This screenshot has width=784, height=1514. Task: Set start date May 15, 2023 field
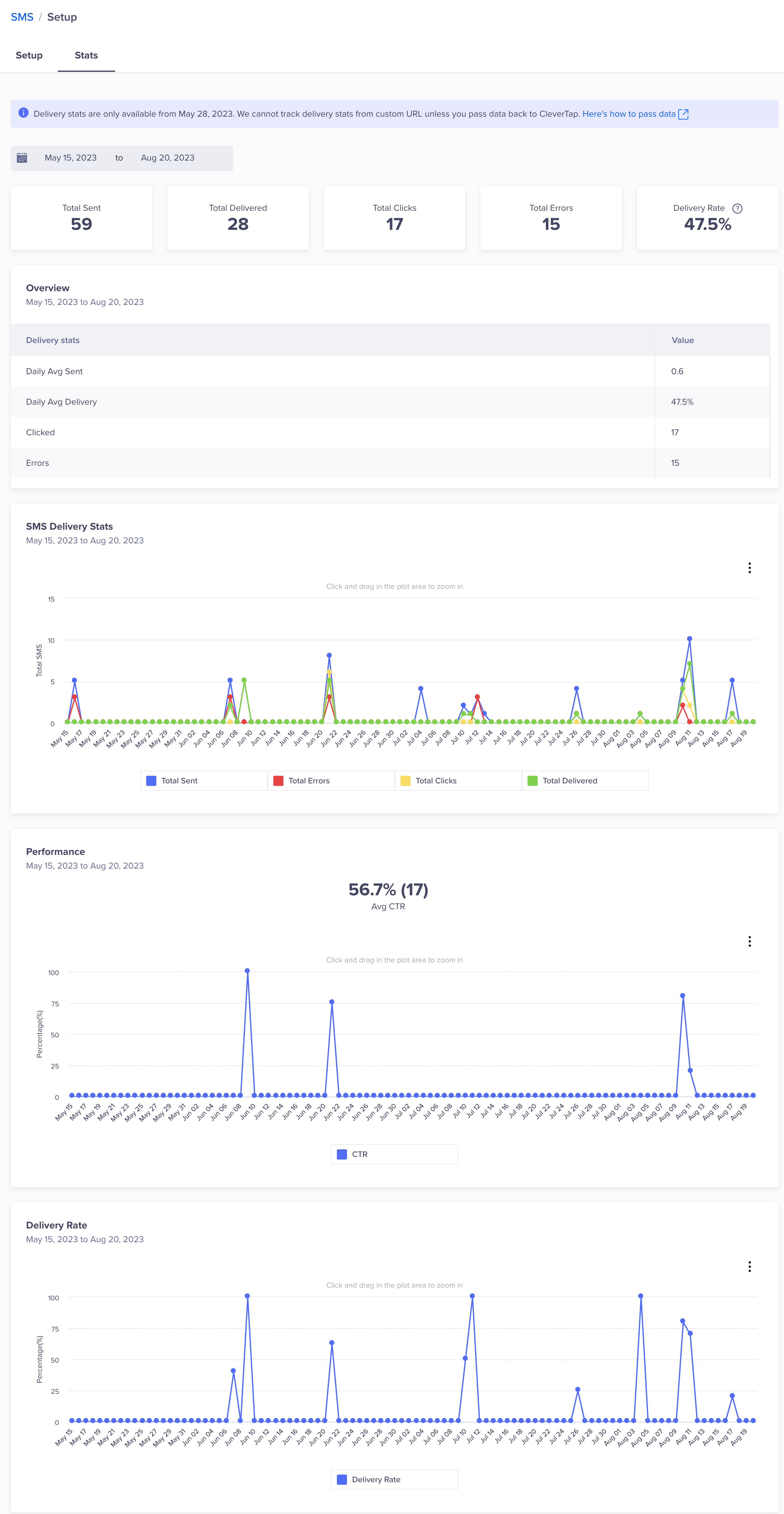pos(71,158)
